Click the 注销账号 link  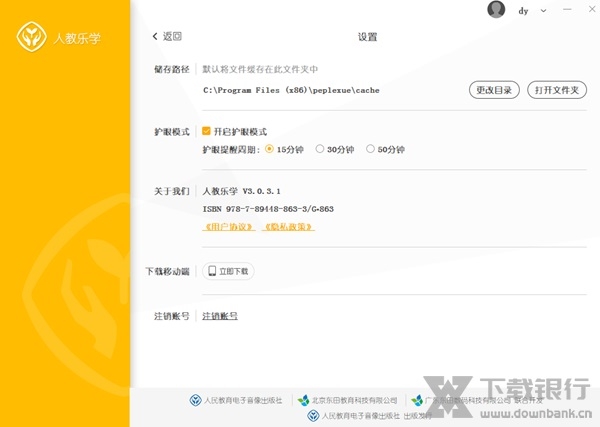pos(220,316)
